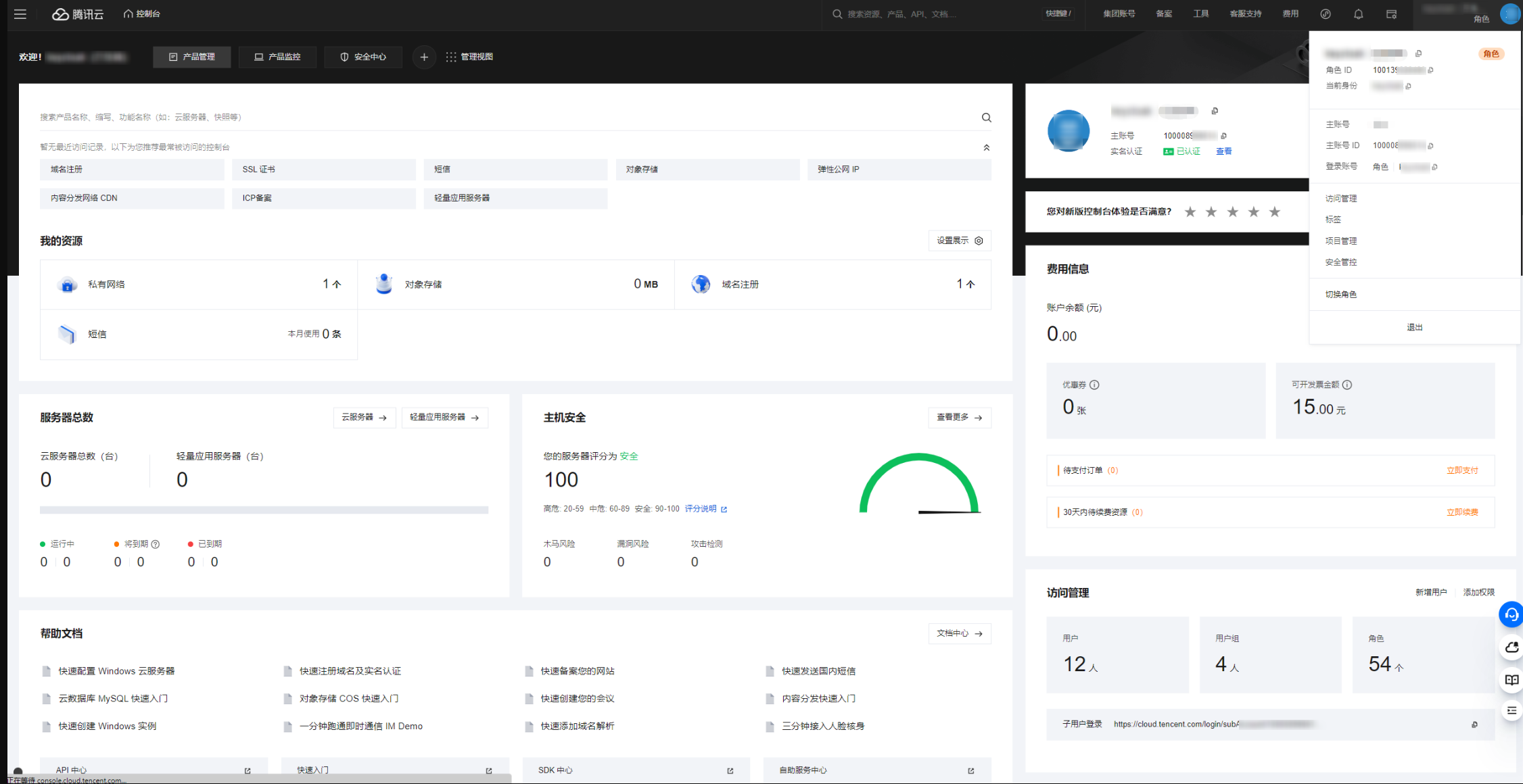This screenshot has height=784, width=1523.
Task: Open the 管理视图 grid menu
Action: click(469, 57)
